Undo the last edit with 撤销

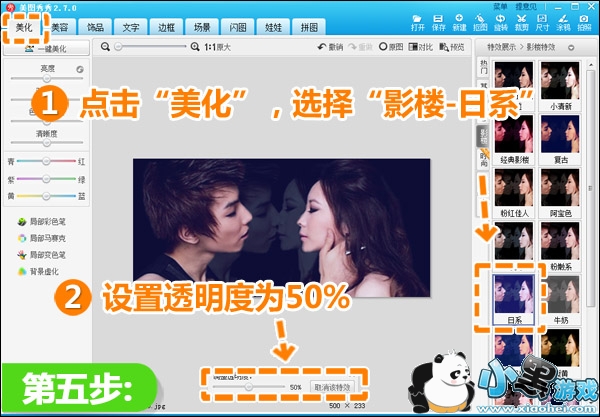coord(330,47)
